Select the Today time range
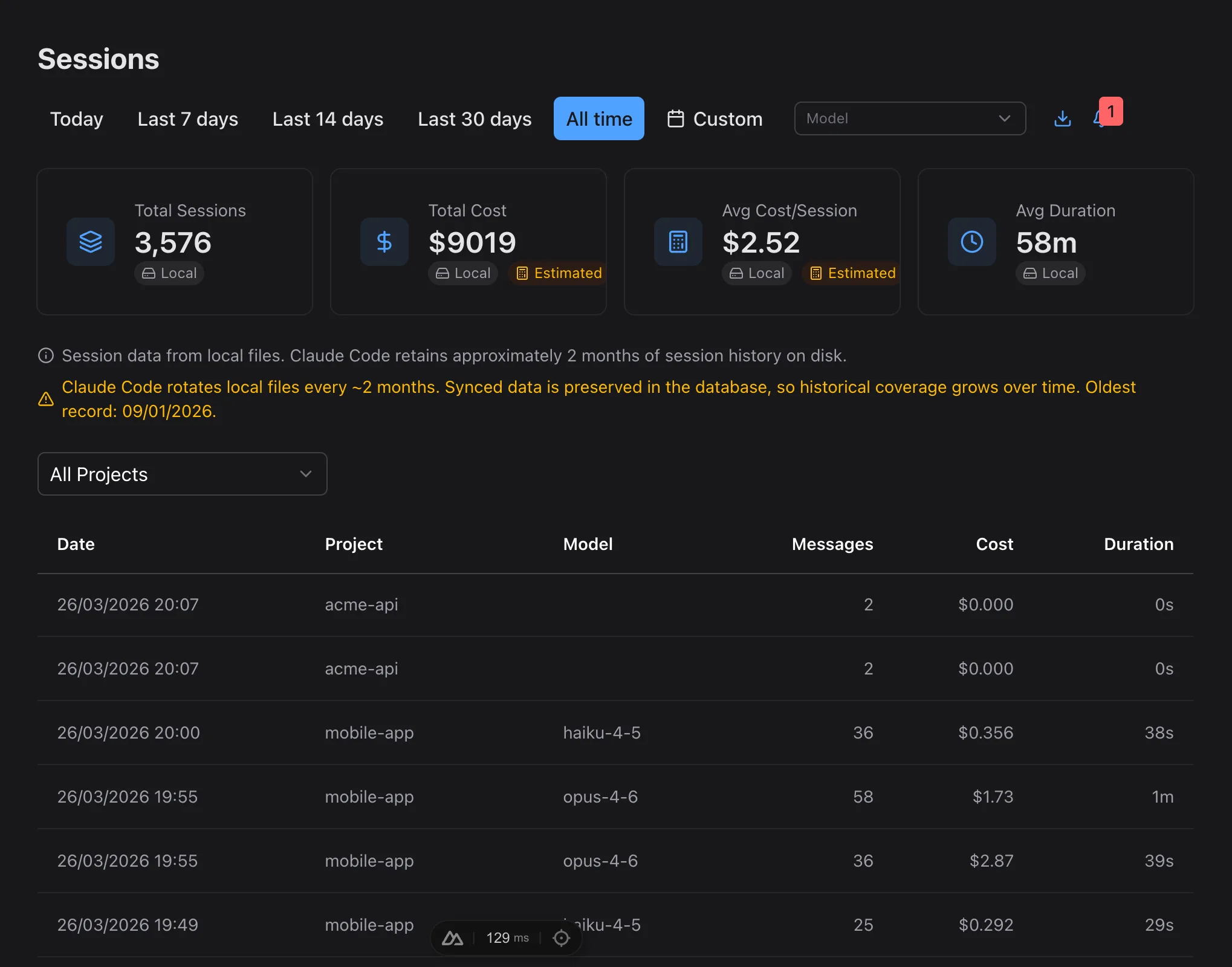Image resolution: width=1232 pixels, height=967 pixels. click(x=77, y=118)
